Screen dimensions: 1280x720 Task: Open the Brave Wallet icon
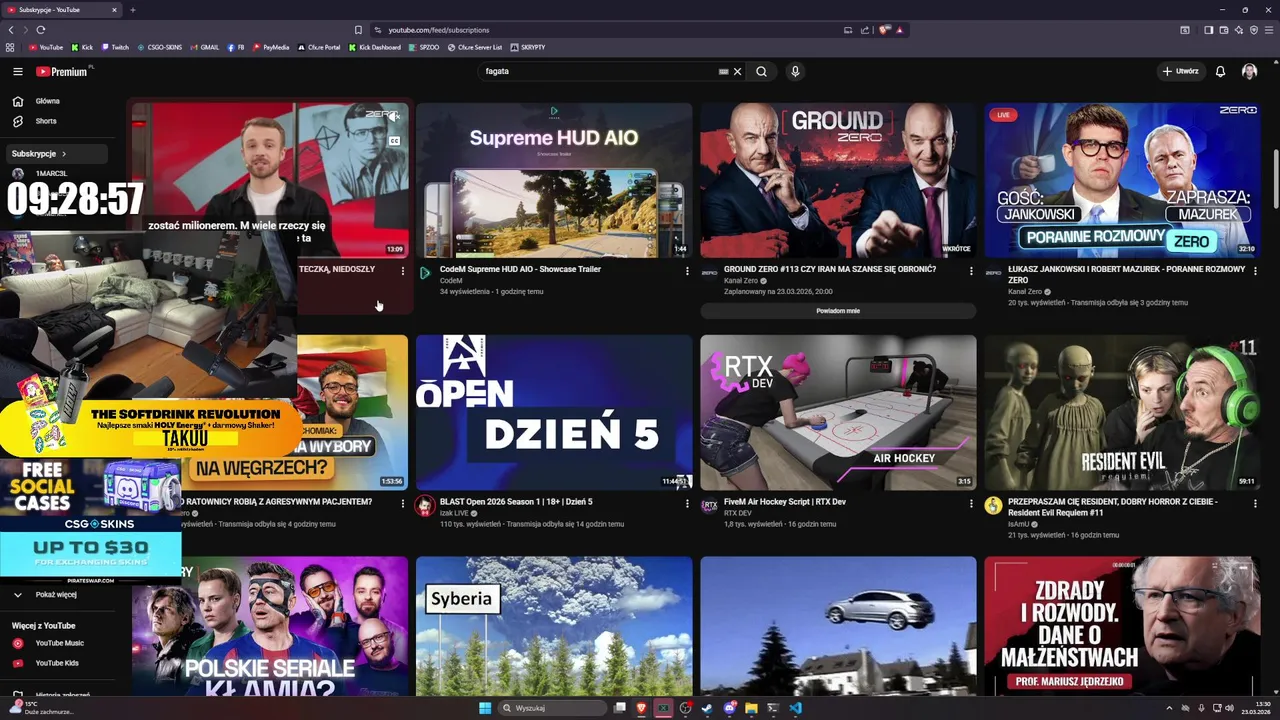coord(1224,30)
